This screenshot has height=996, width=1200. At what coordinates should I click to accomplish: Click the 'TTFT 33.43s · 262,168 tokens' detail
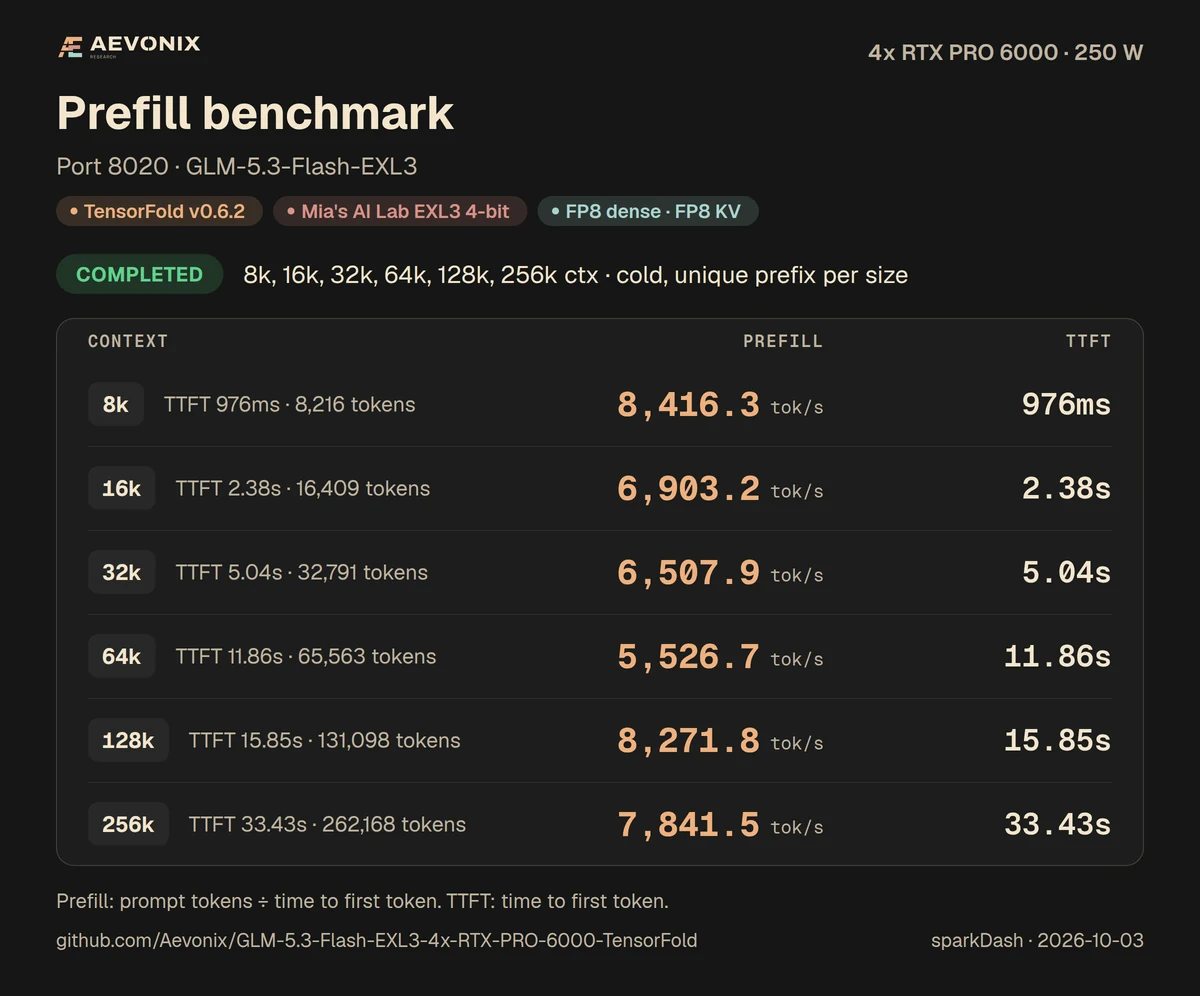[327, 825]
